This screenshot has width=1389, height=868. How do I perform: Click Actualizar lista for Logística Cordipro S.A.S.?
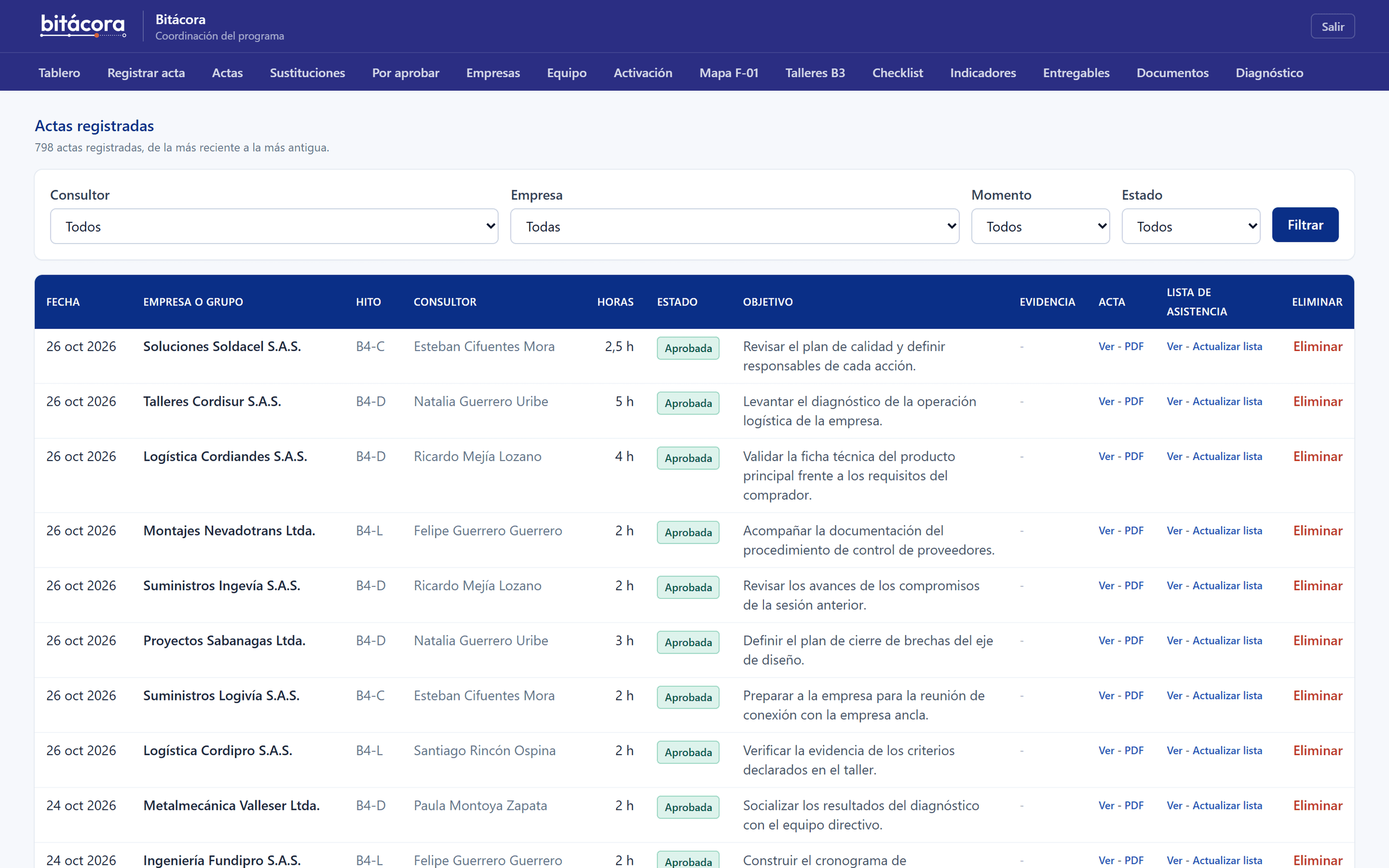[1227, 751]
